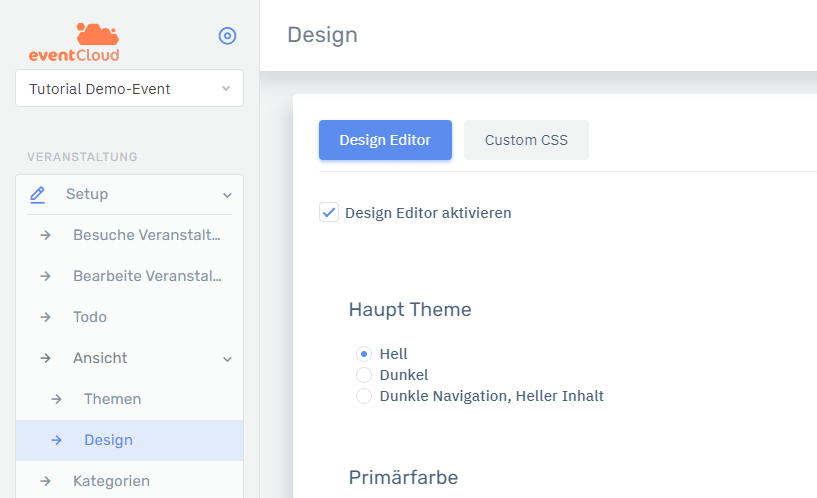Collapse the Setup section chevron

coord(227,195)
